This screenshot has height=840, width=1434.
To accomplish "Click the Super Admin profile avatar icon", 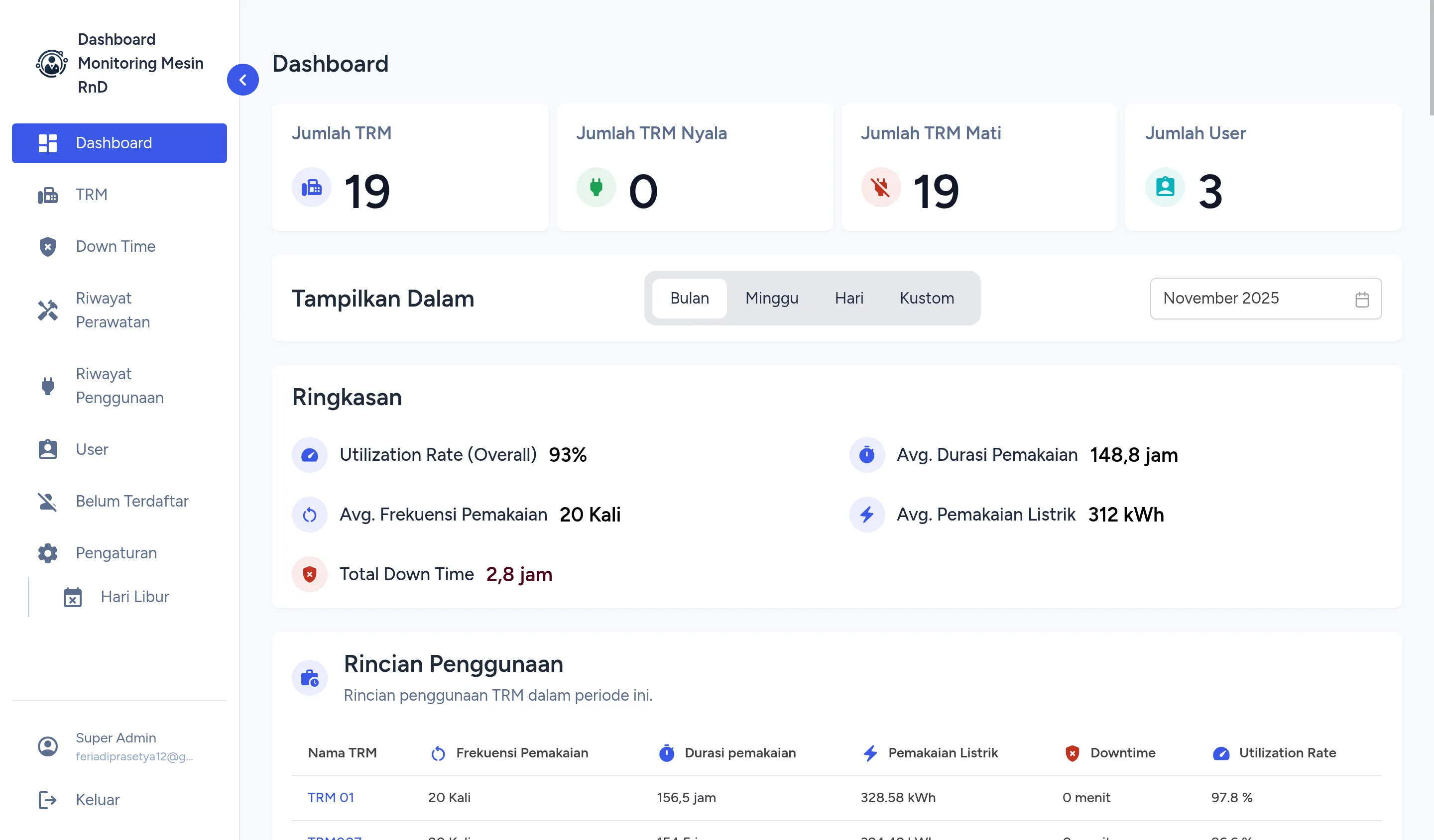I will click(x=48, y=746).
